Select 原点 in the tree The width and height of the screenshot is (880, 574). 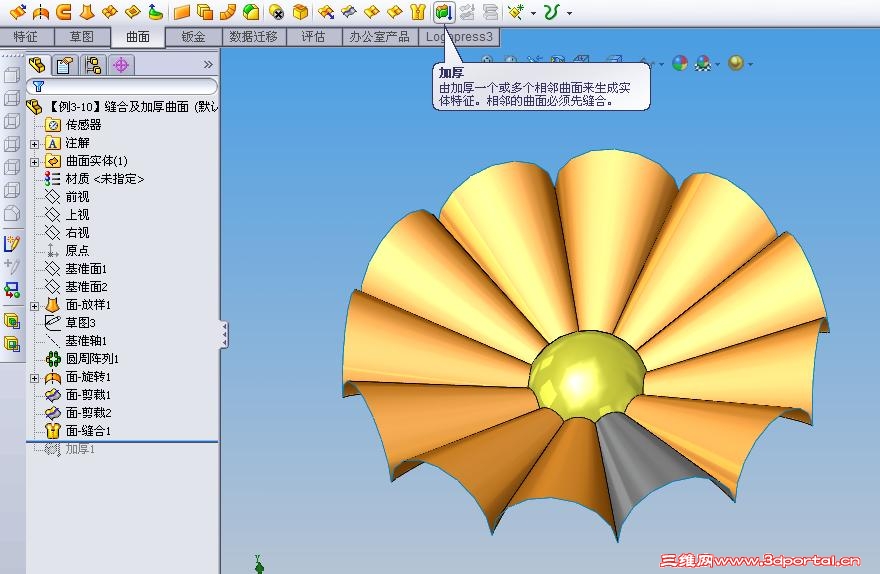67,250
